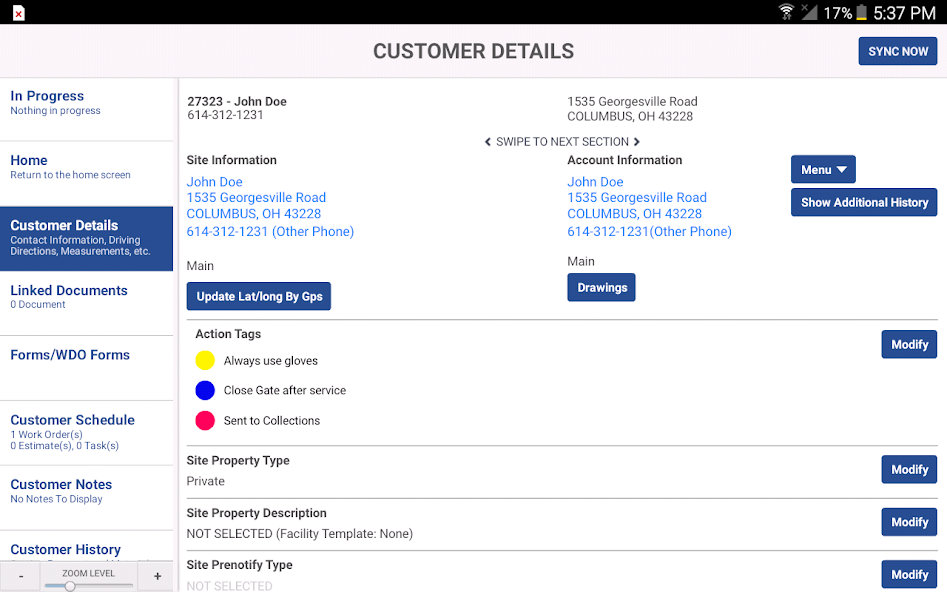
Task: Tap Site Information phone number link
Action: (270, 232)
